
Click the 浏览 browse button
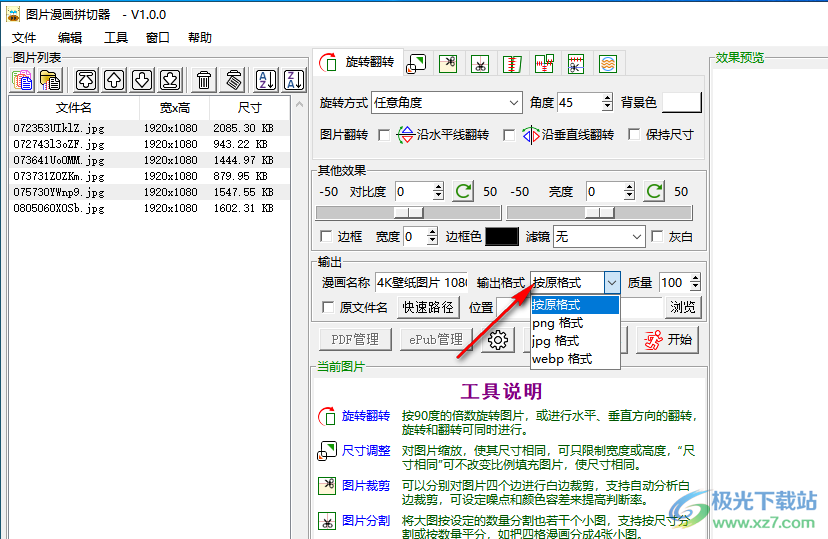pyautogui.click(x=683, y=307)
